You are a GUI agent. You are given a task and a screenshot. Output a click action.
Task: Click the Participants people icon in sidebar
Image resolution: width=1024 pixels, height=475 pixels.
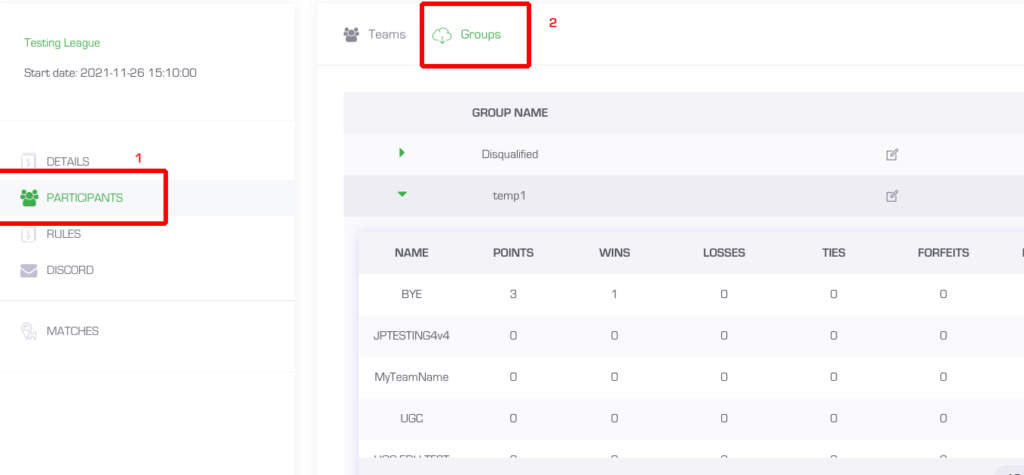pos(29,197)
